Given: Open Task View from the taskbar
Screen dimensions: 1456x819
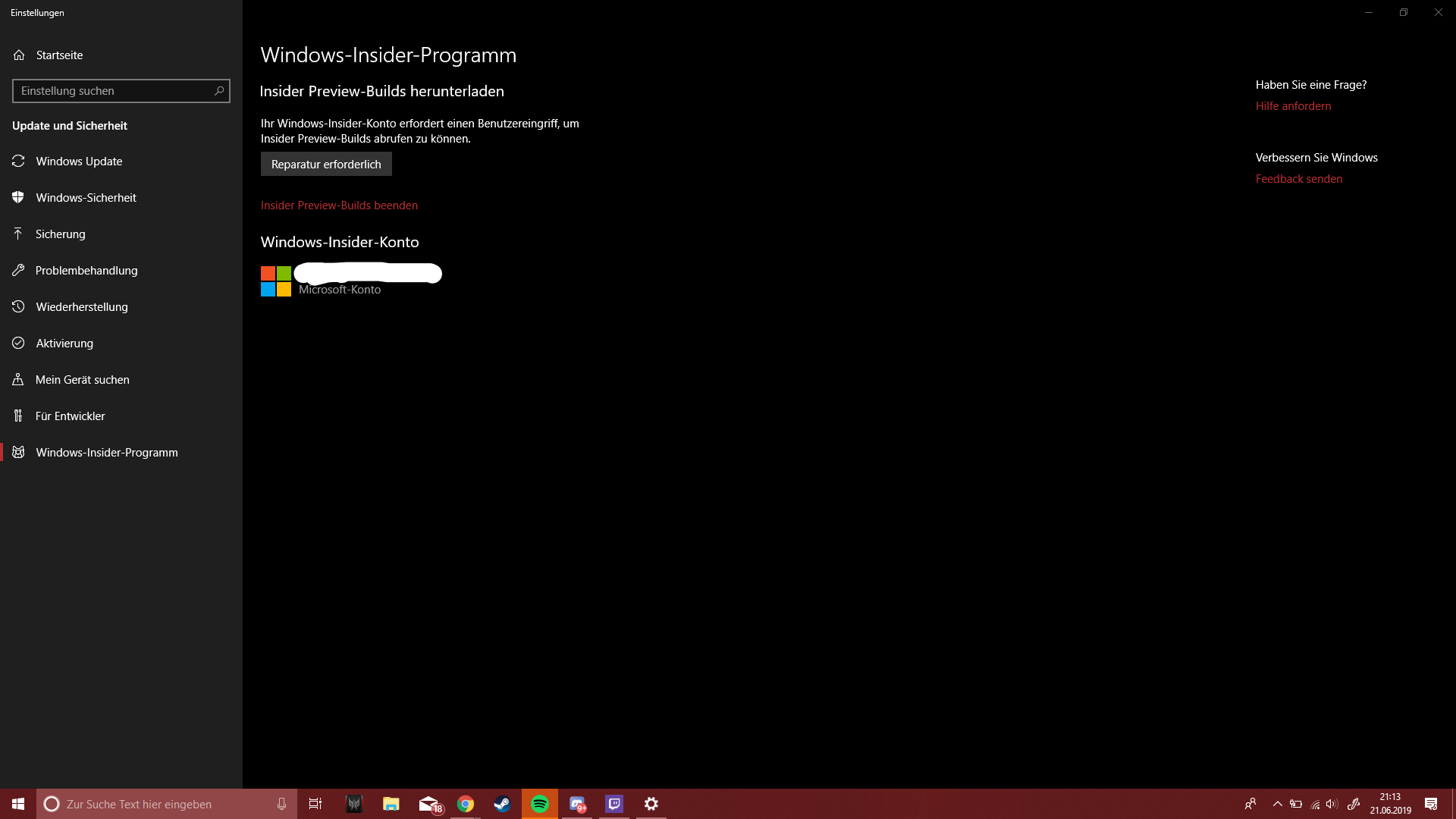Looking at the screenshot, I should [315, 804].
